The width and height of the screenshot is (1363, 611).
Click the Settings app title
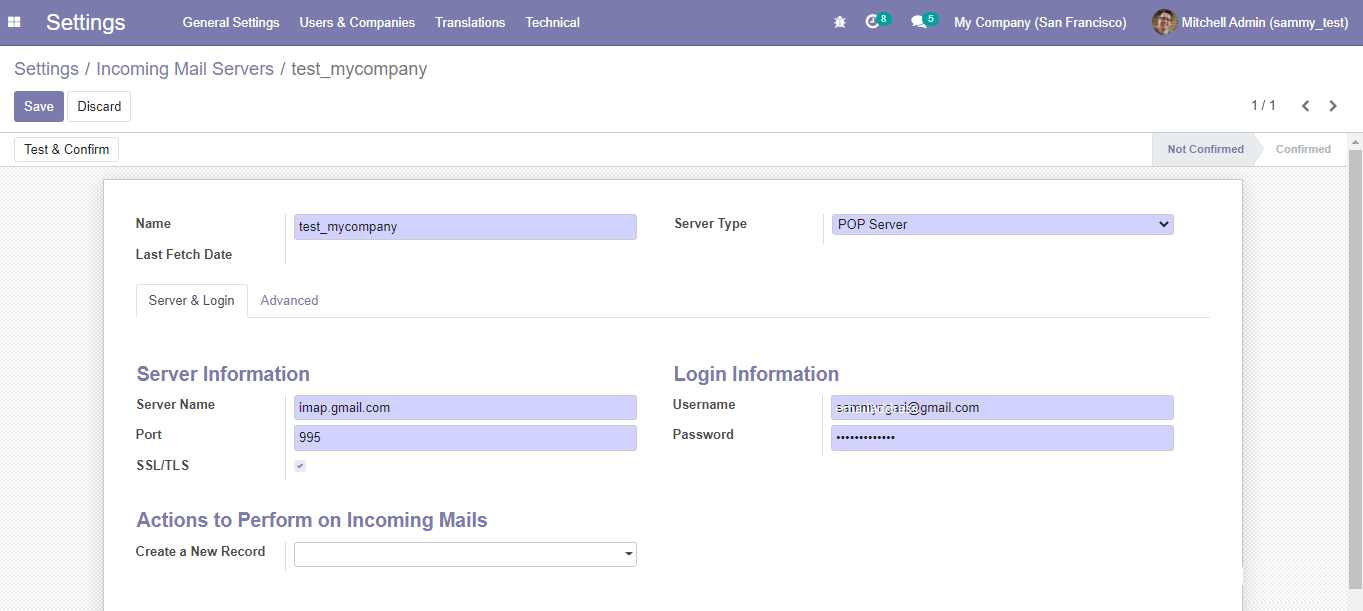point(86,22)
